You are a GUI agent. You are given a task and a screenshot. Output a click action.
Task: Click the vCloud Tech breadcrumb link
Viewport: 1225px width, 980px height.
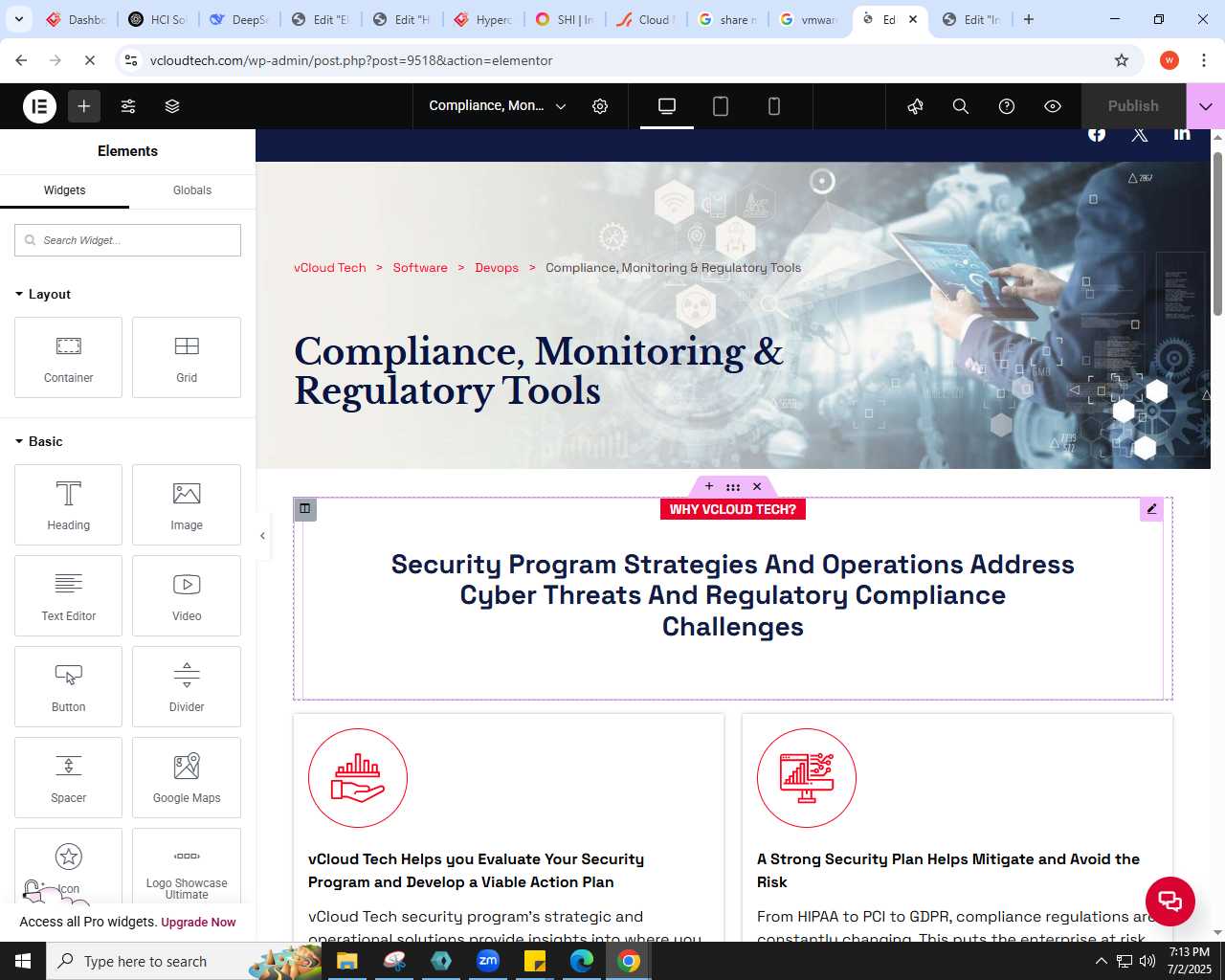330,268
